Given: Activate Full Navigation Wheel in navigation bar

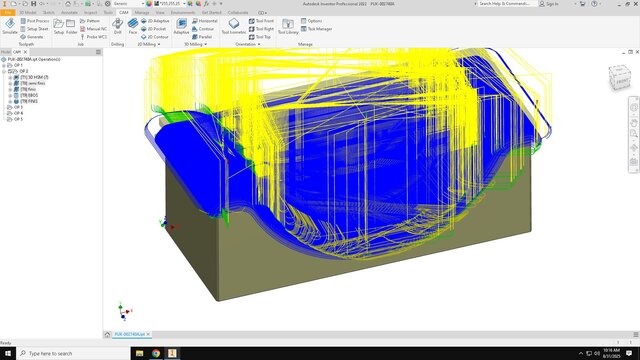Looking at the screenshot, I should point(633,108).
